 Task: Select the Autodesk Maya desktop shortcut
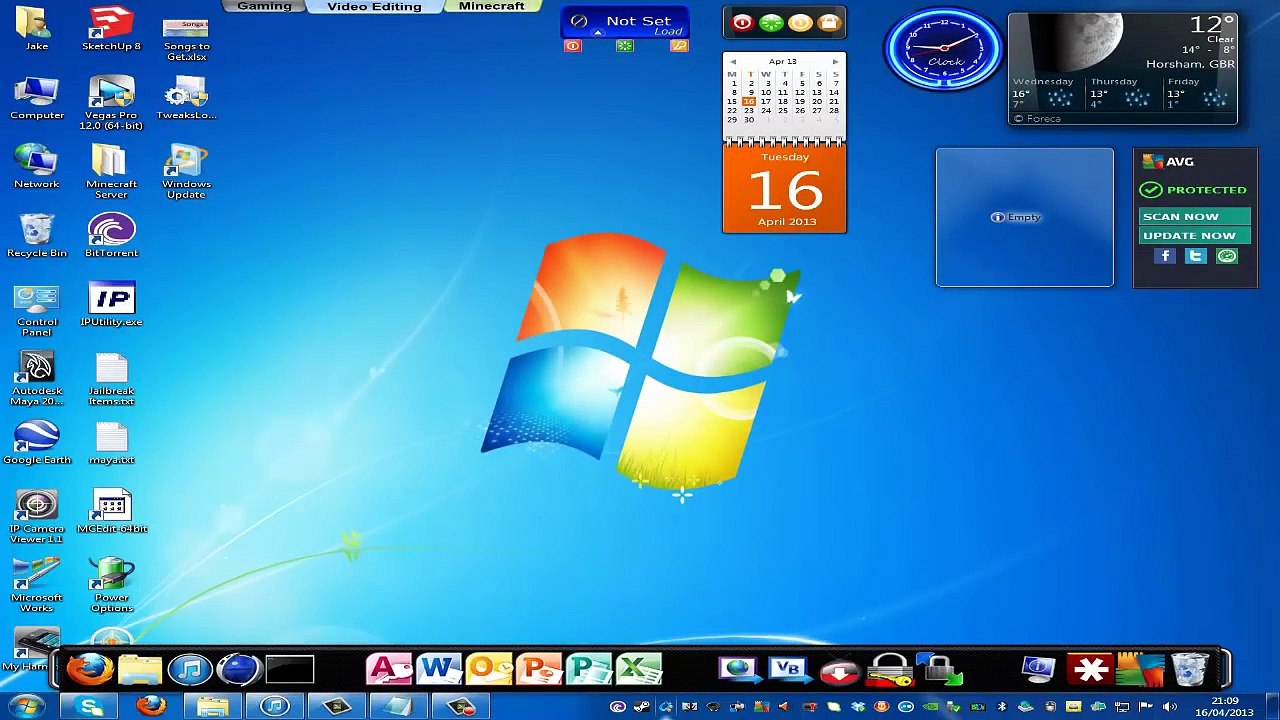37,379
